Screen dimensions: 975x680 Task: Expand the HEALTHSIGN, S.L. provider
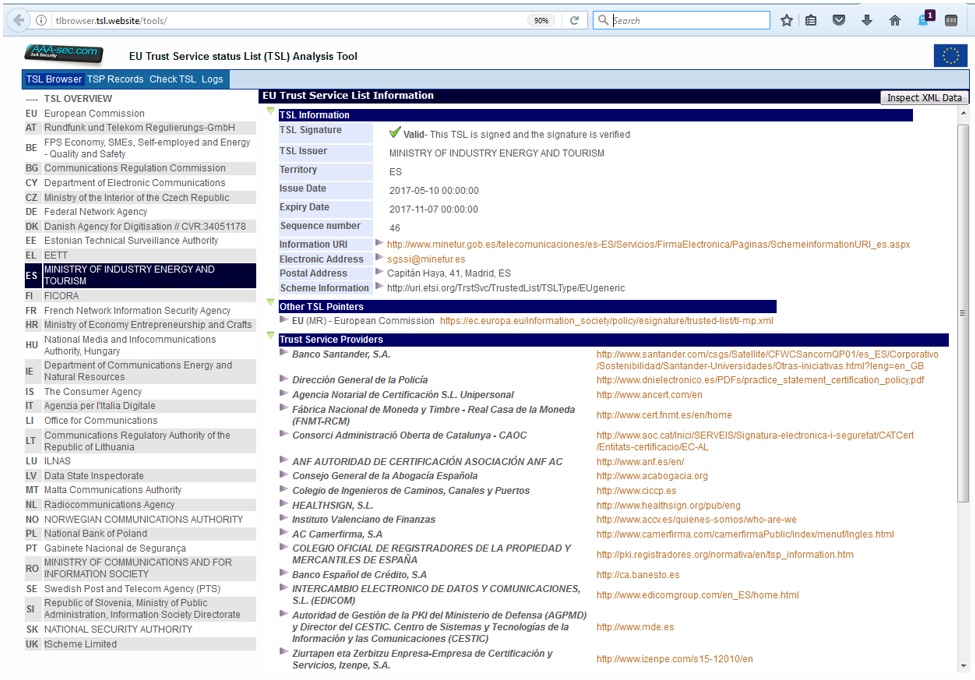click(x=284, y=503)
